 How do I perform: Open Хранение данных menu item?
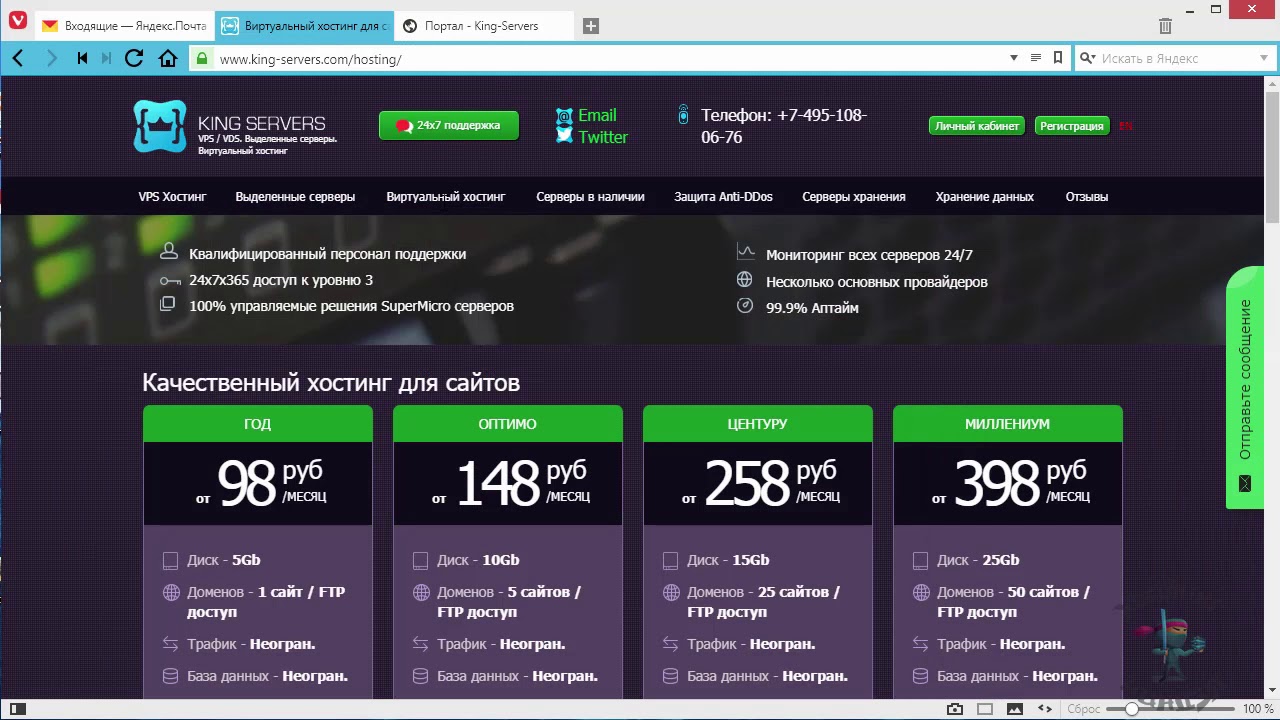click(985, 197)
